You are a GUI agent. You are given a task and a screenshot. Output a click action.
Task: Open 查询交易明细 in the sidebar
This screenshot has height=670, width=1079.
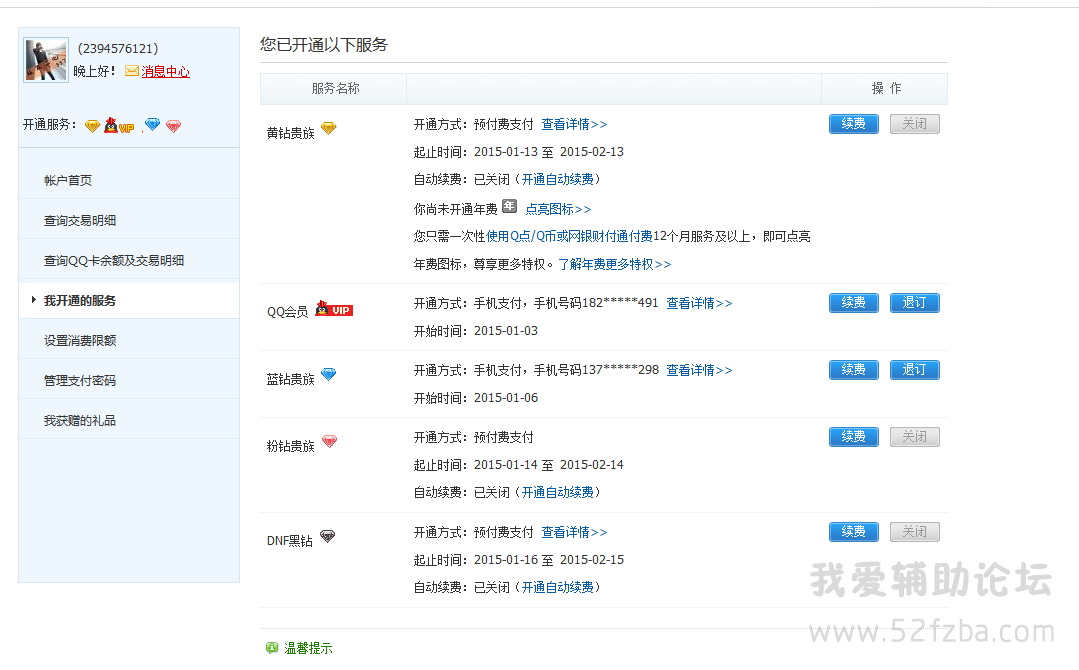(x=80, y=220)
